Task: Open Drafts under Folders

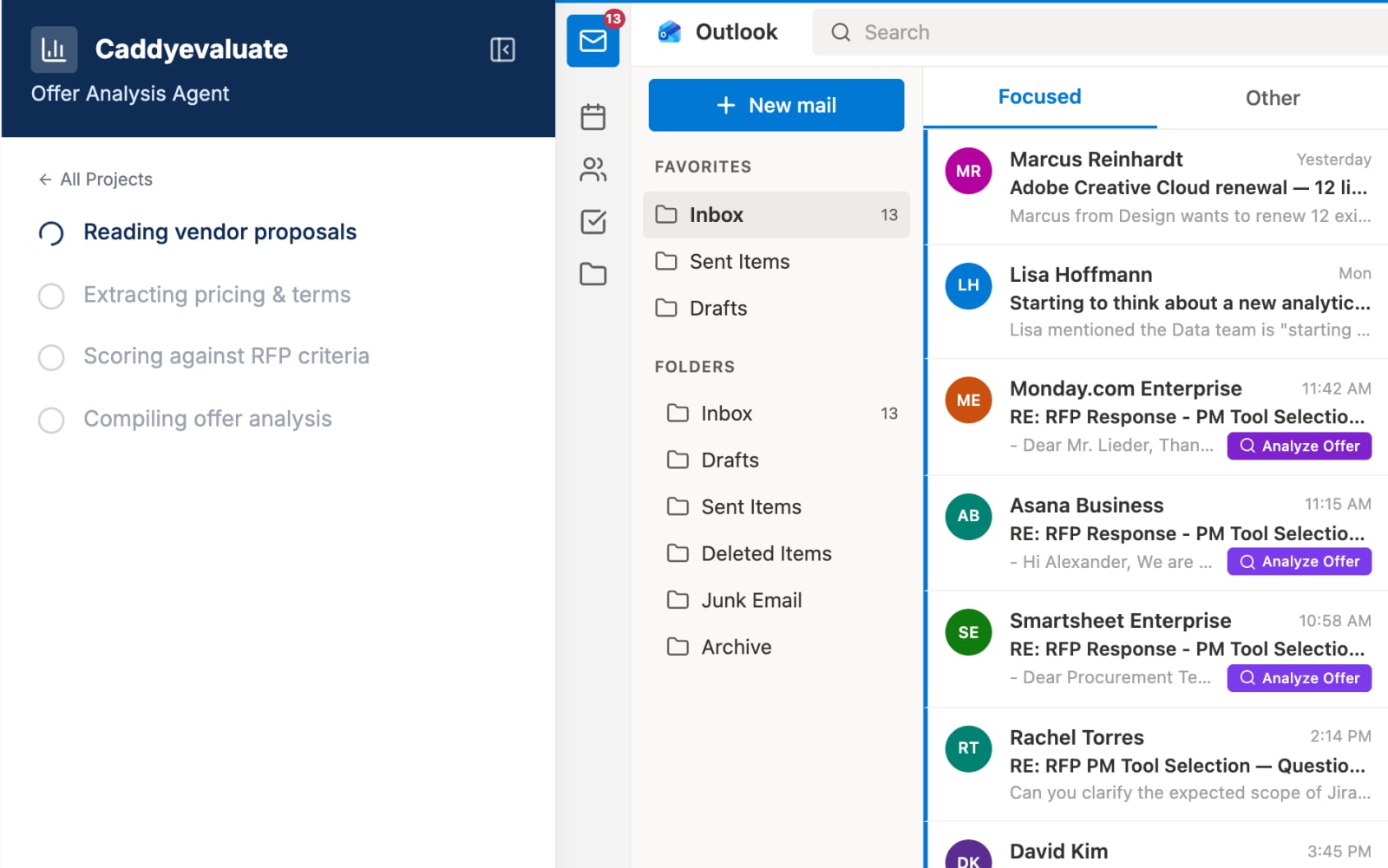Action: (776, 460)
